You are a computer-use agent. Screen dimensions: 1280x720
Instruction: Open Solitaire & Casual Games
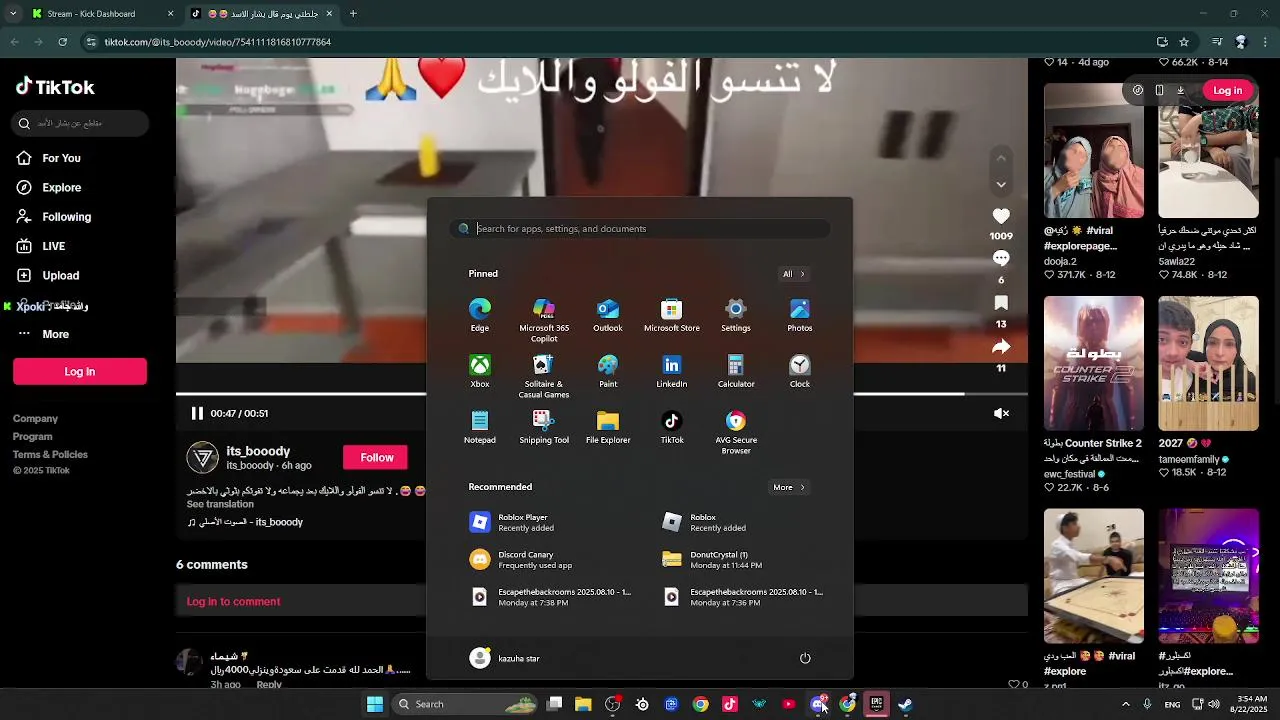pyautogui.click(x=544, y=376)
